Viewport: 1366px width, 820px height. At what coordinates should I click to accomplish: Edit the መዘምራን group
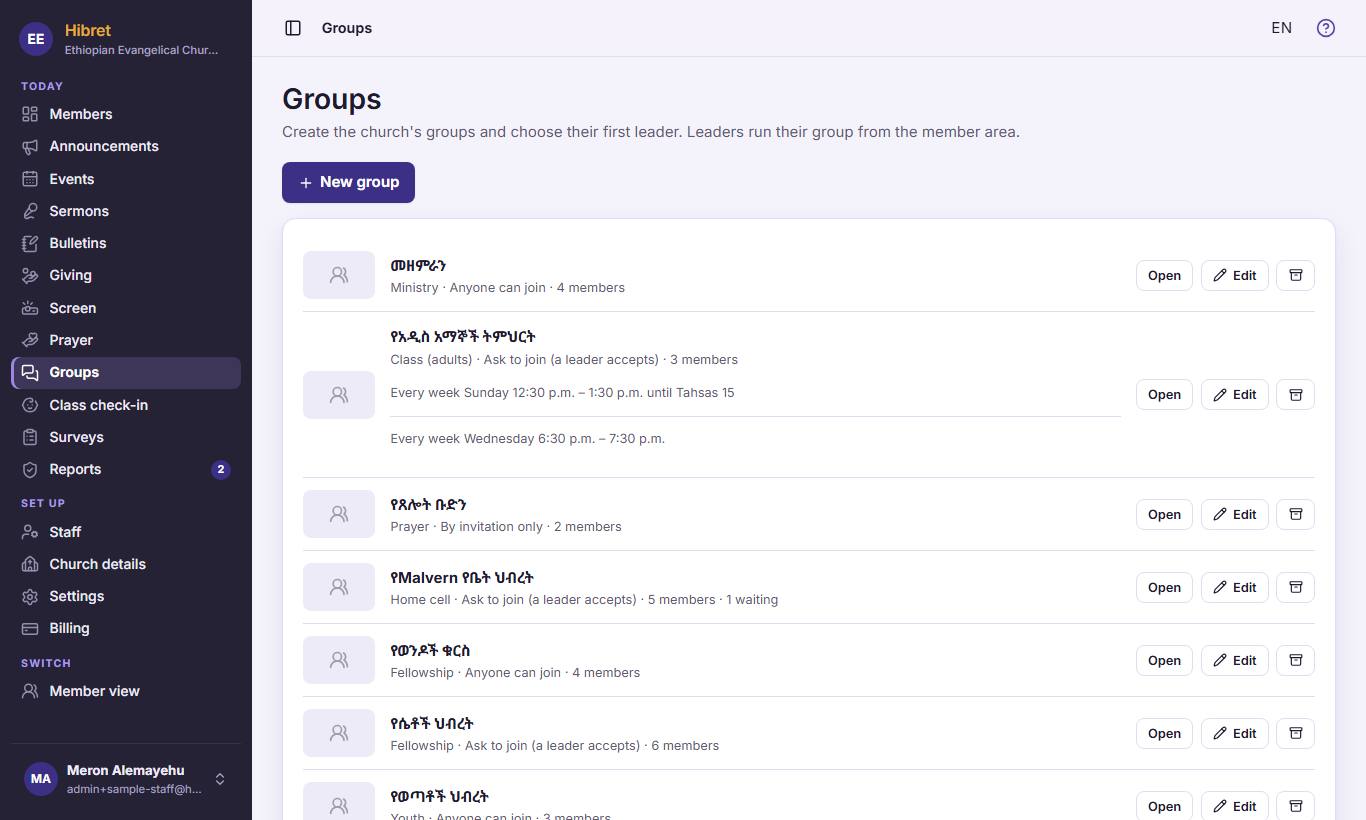[x=1235, y=275]
